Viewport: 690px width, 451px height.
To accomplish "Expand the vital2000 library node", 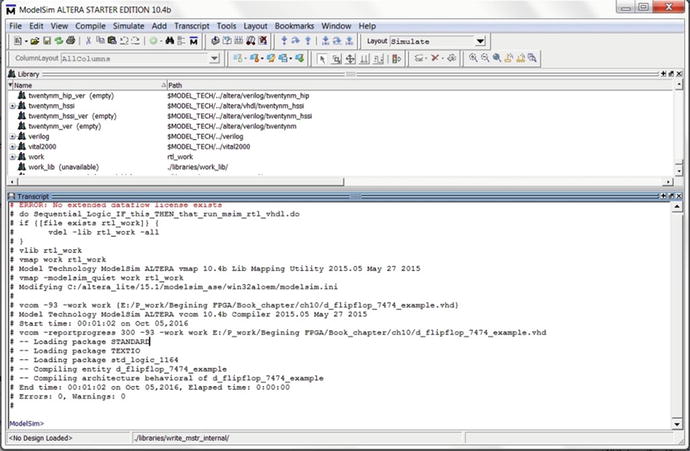I will (x=13, y=147).
